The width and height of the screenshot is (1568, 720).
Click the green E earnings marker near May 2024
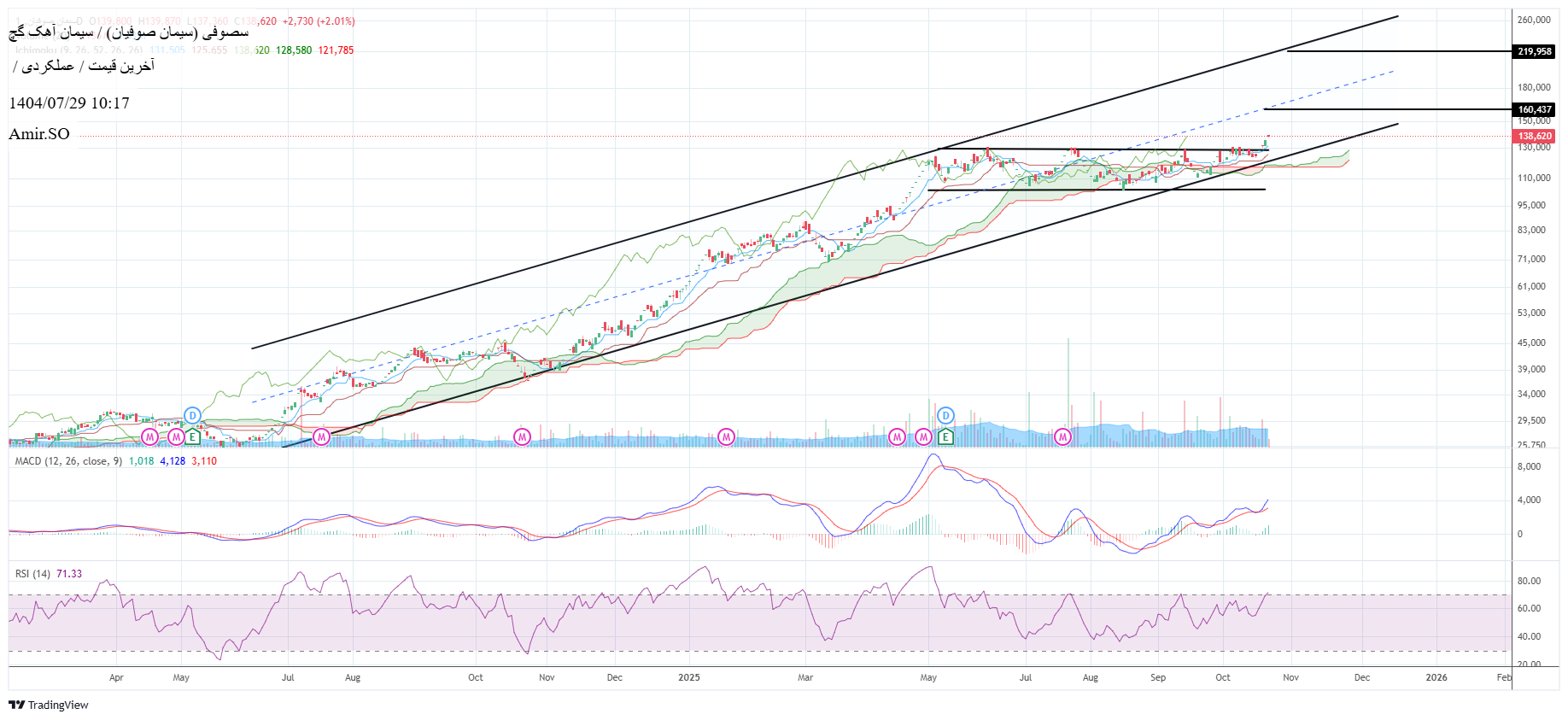(193, 437)
